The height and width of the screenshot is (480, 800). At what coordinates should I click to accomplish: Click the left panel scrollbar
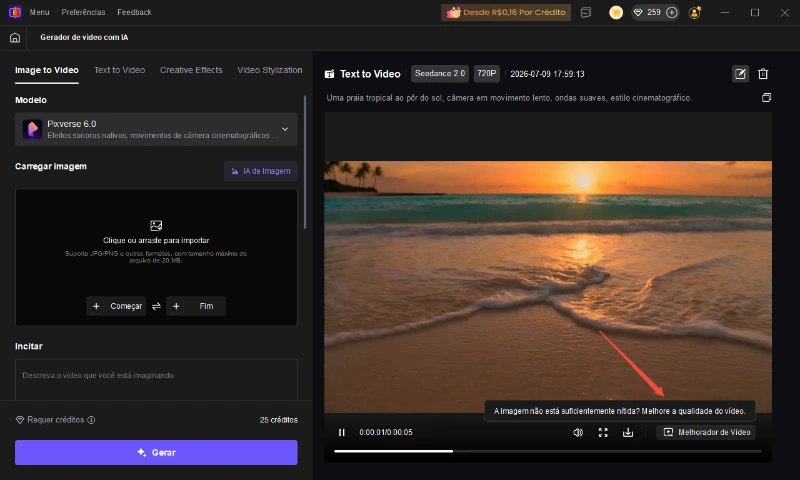(x=305, y=162)
